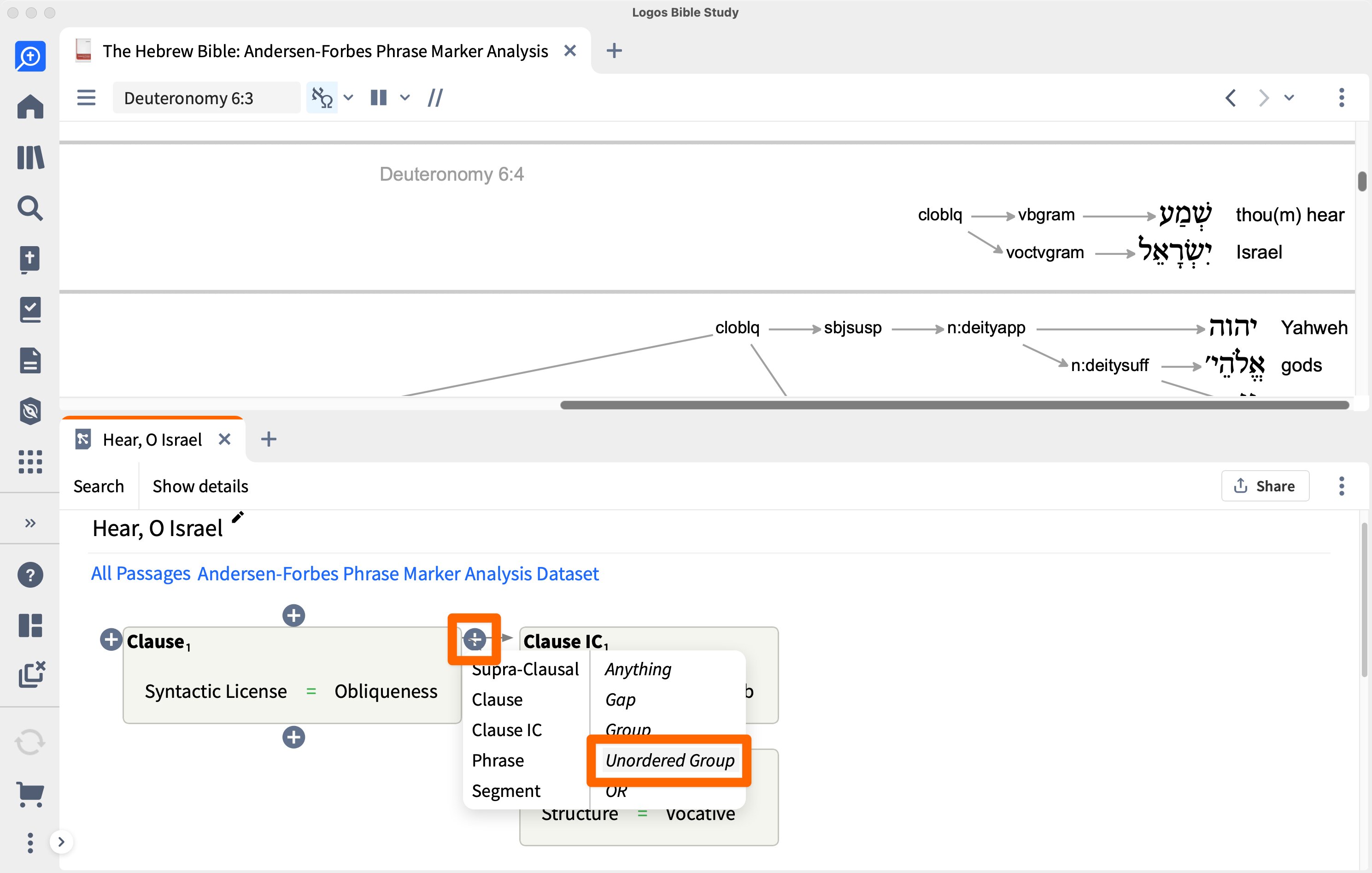Click the Hebrew word glossed 'thou(m) hear'
This screenshot has width=1372, height=873.
[x=1186, y=216]
